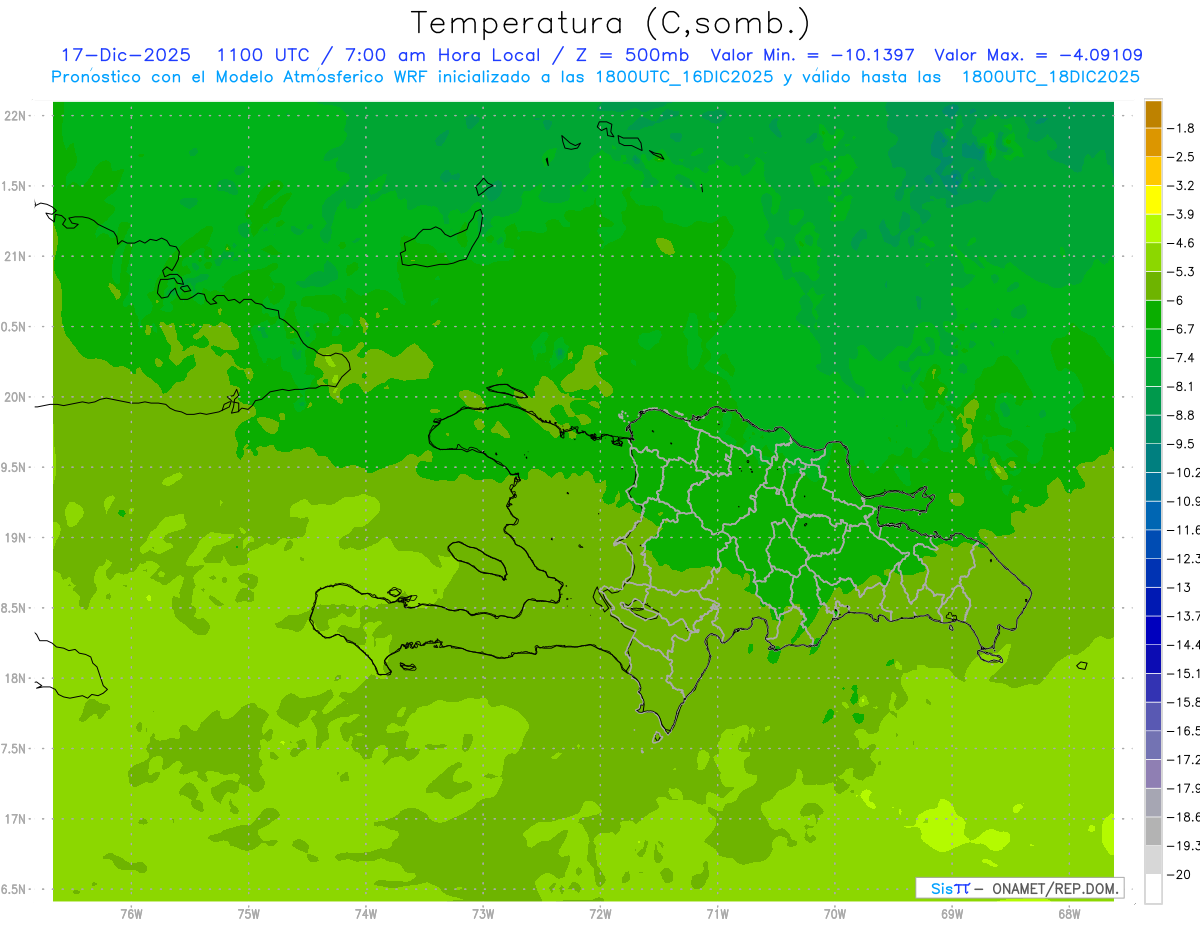
Task: Click the '-2.5' colorbar label
Action: point(1180,157)
